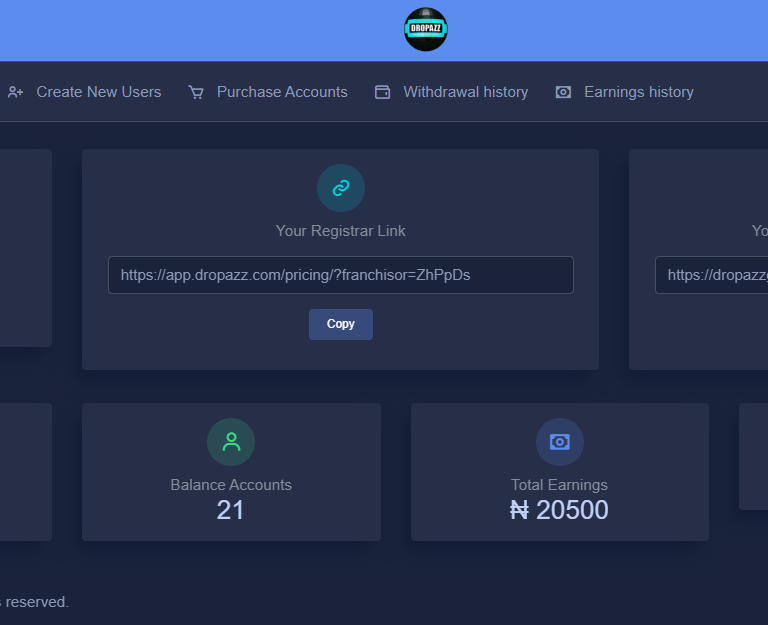This screenshot has height=625, width=768.
Task: Click the blue money icon above Total Earnings
Action: click(559, 442)
